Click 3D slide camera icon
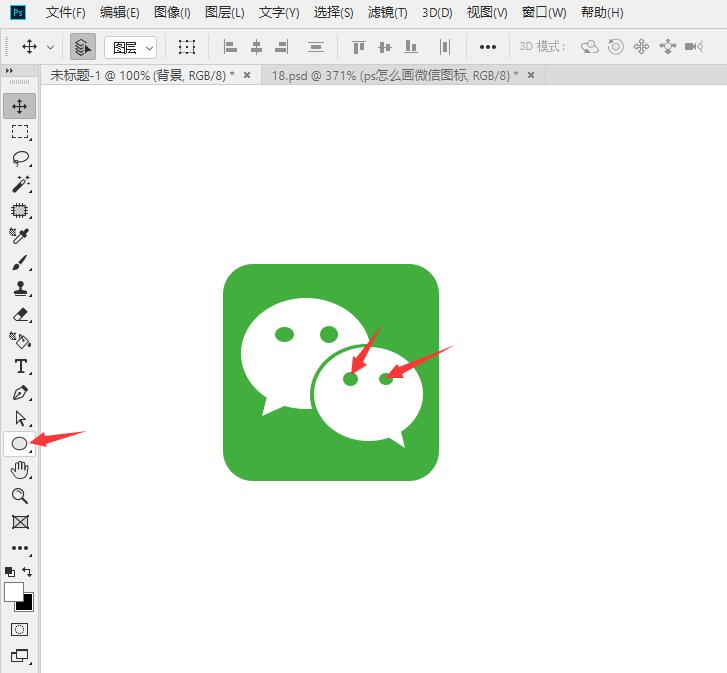Screen dimensions: 727x673 tap(668, 46)
